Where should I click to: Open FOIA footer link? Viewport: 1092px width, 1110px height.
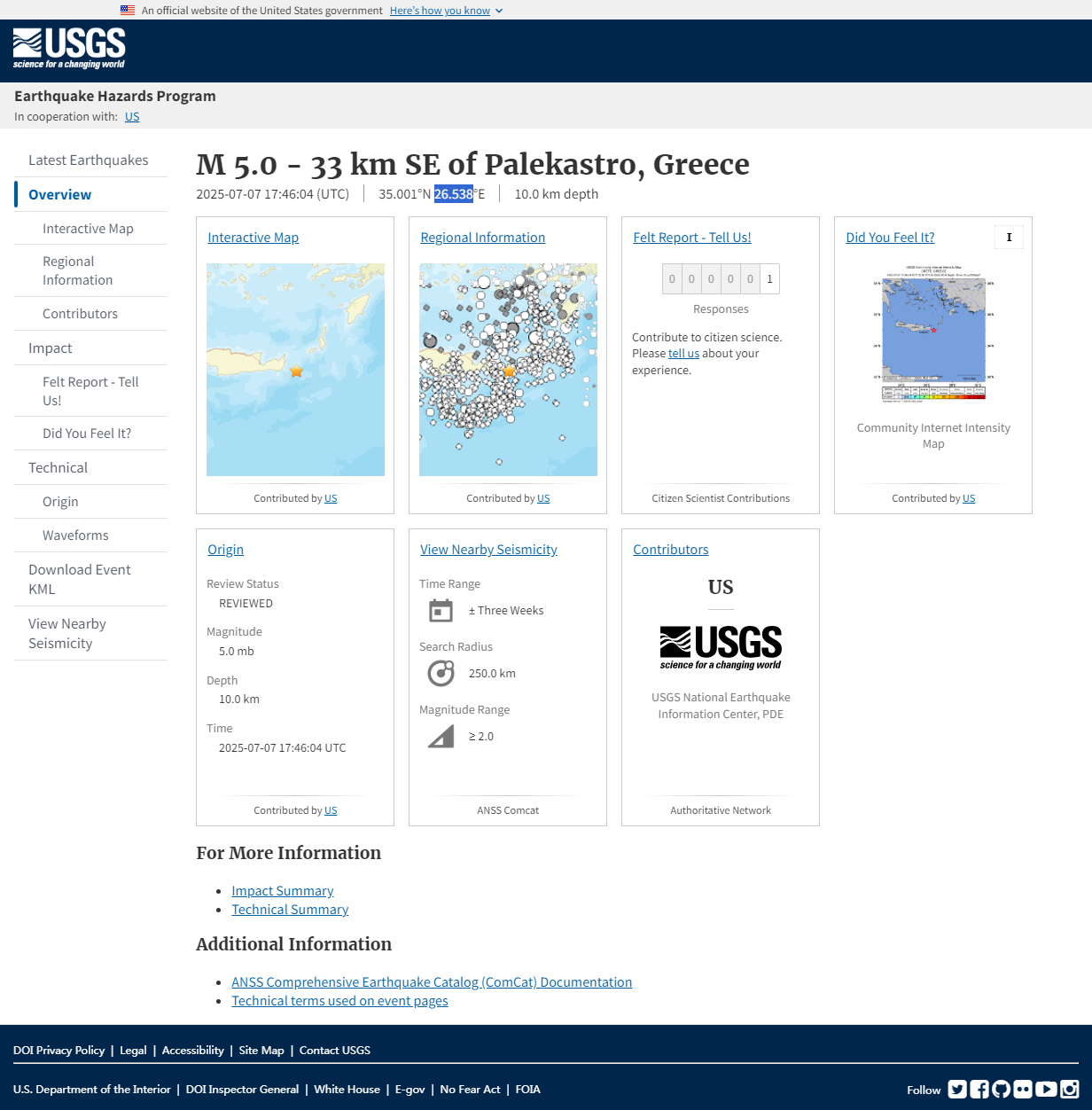pyautogui.click(x=528, y=1090)
